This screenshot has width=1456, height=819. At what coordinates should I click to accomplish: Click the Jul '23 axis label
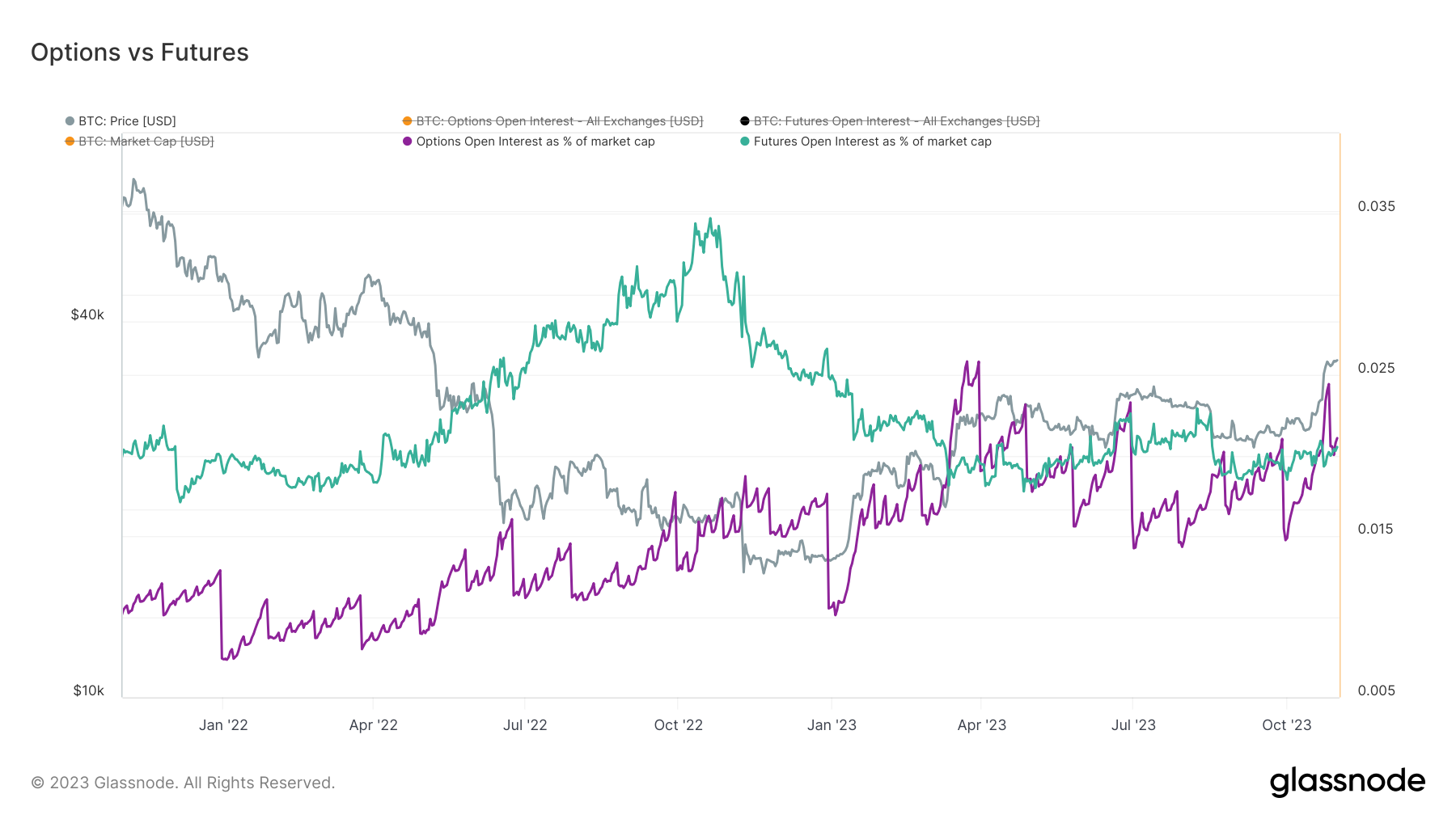[x=1133, y=725]
